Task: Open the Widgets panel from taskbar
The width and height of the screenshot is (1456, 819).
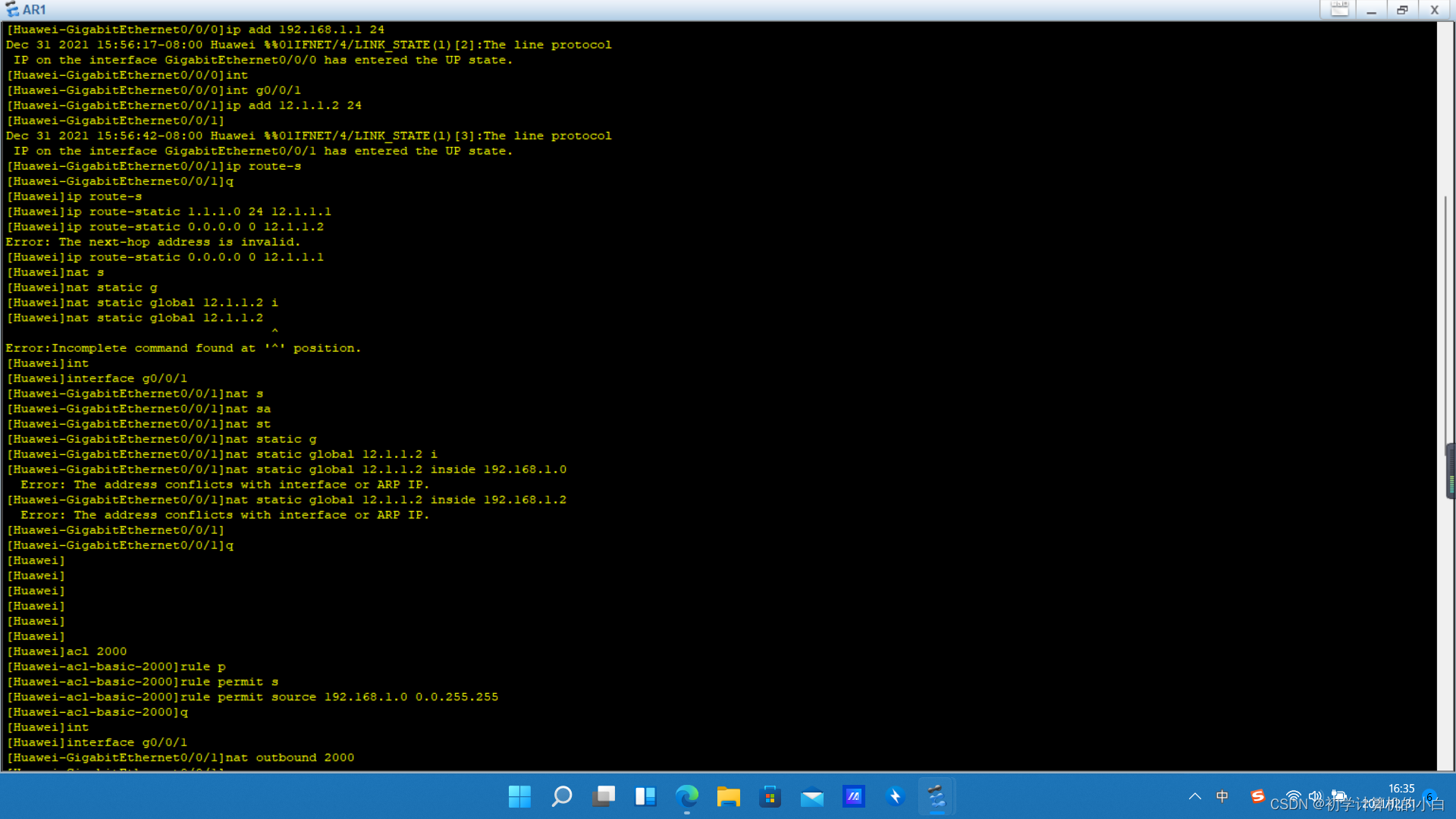Action: [645, 797]
